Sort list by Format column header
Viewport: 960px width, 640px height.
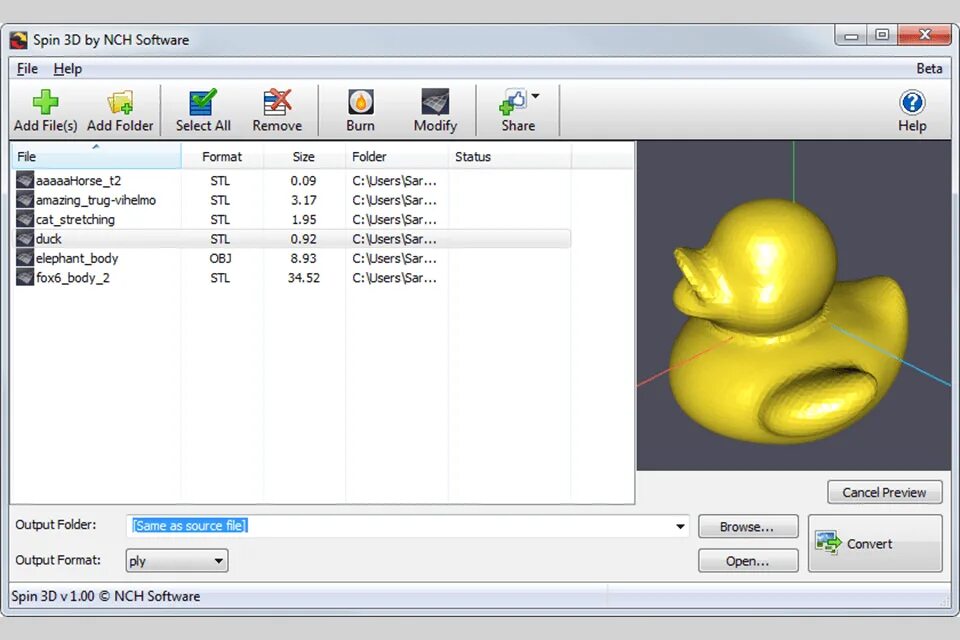[x=222, y=156]
